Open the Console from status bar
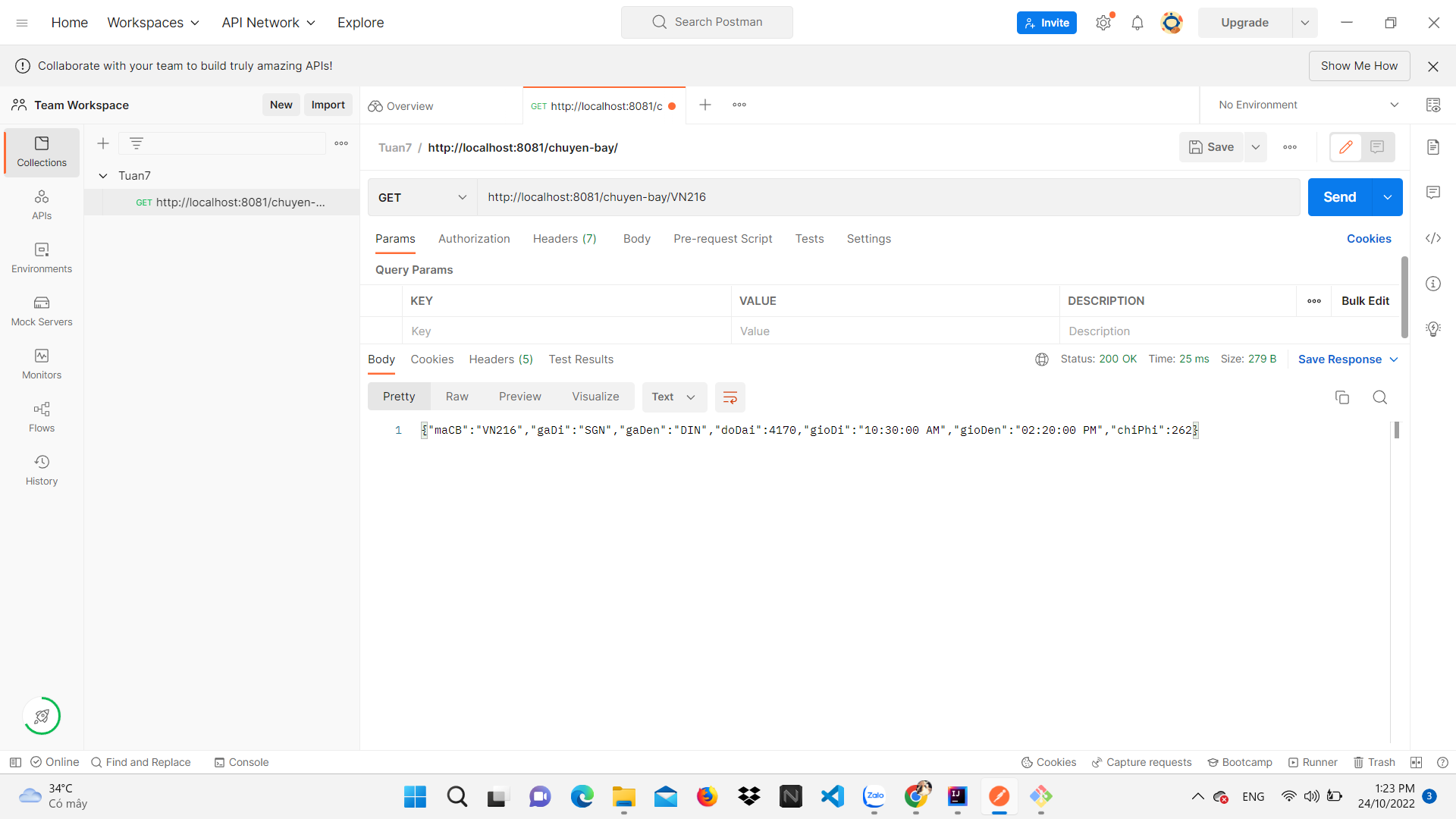 coord(241,762)
